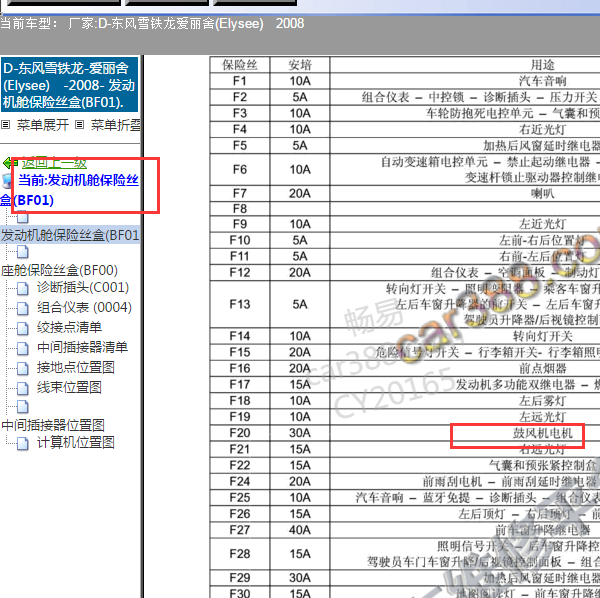Click document icon beside 计算机位置图
The width and height of the screenshot is (600, 598).
click(23, 443)
